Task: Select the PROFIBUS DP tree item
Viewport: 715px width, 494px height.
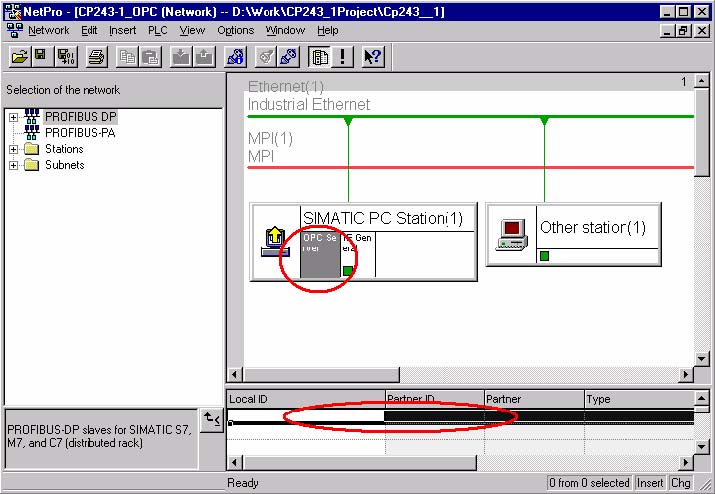Action: click(x=81, y=117)
